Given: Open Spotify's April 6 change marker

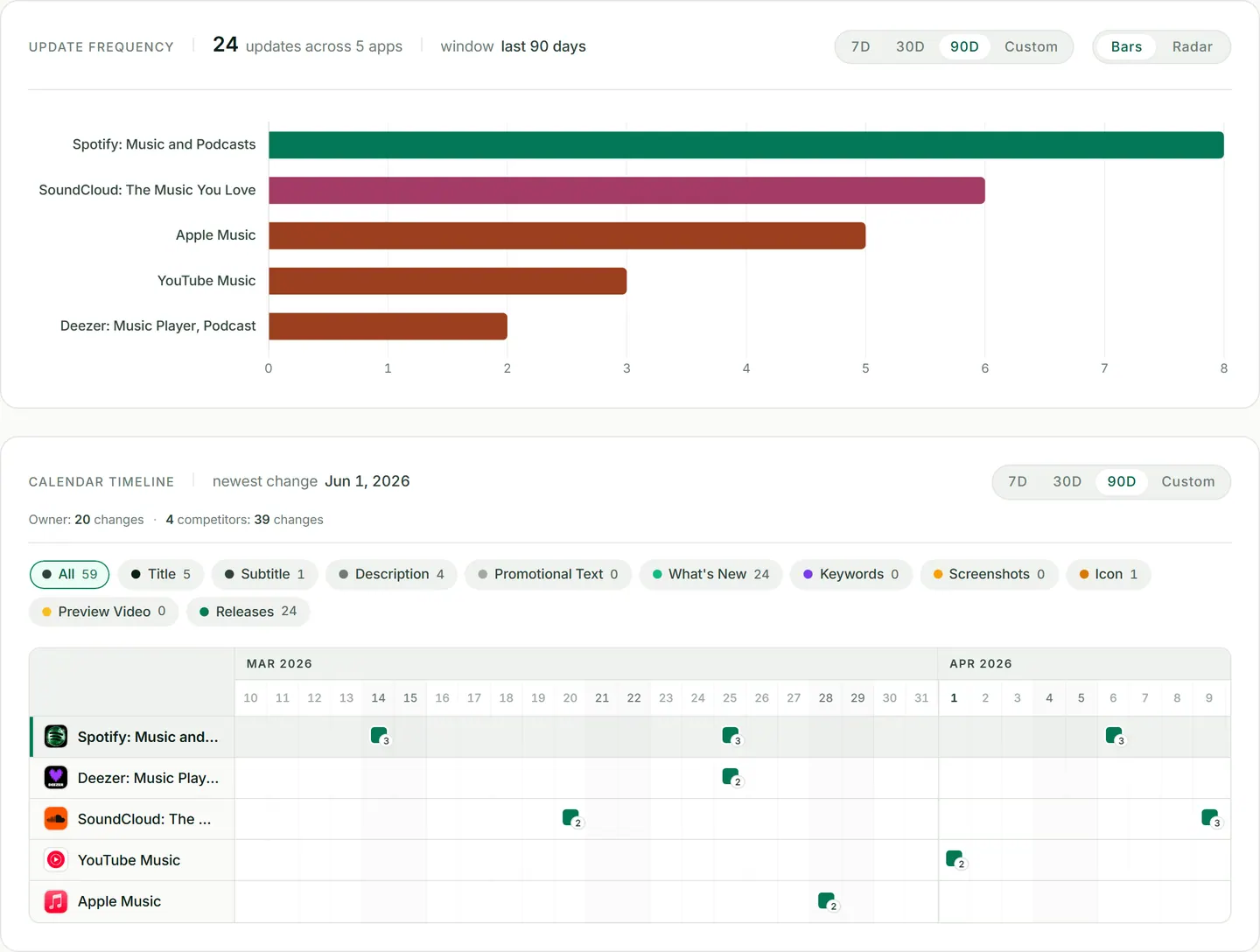Looking at the screenshot, I should coord(1115,736).
